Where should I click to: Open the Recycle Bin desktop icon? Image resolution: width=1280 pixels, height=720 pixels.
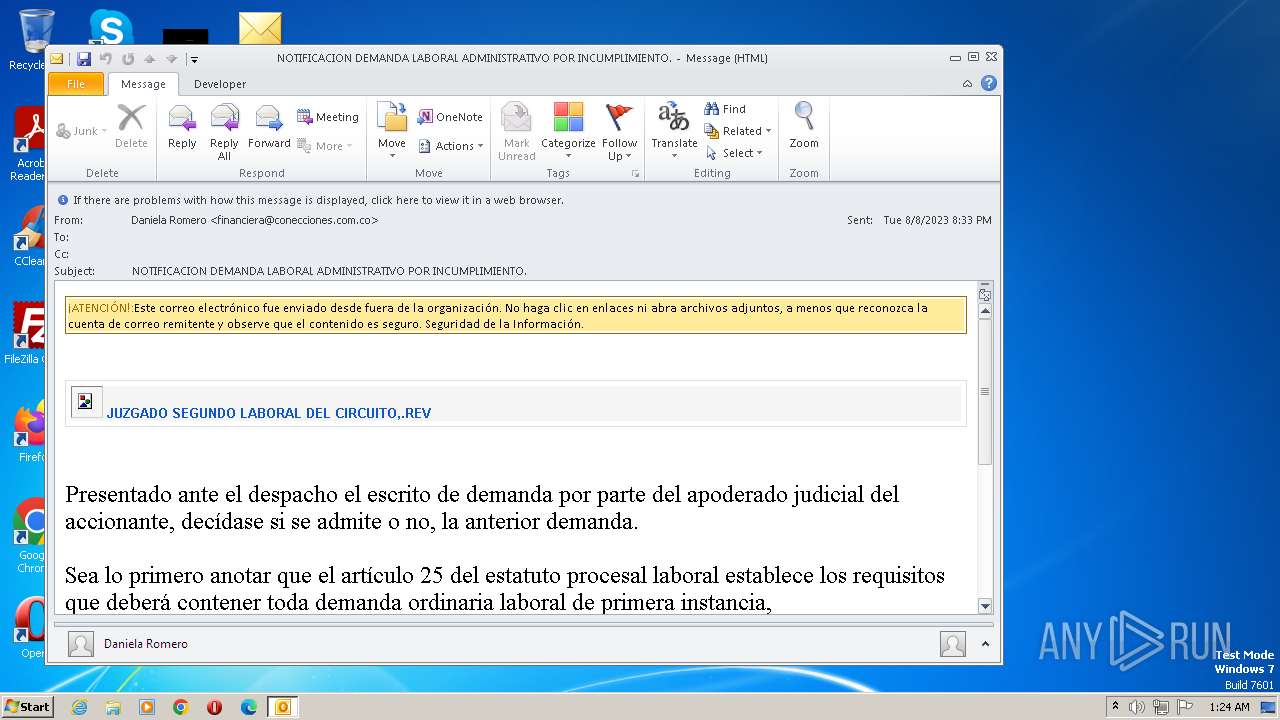[35, 39]
